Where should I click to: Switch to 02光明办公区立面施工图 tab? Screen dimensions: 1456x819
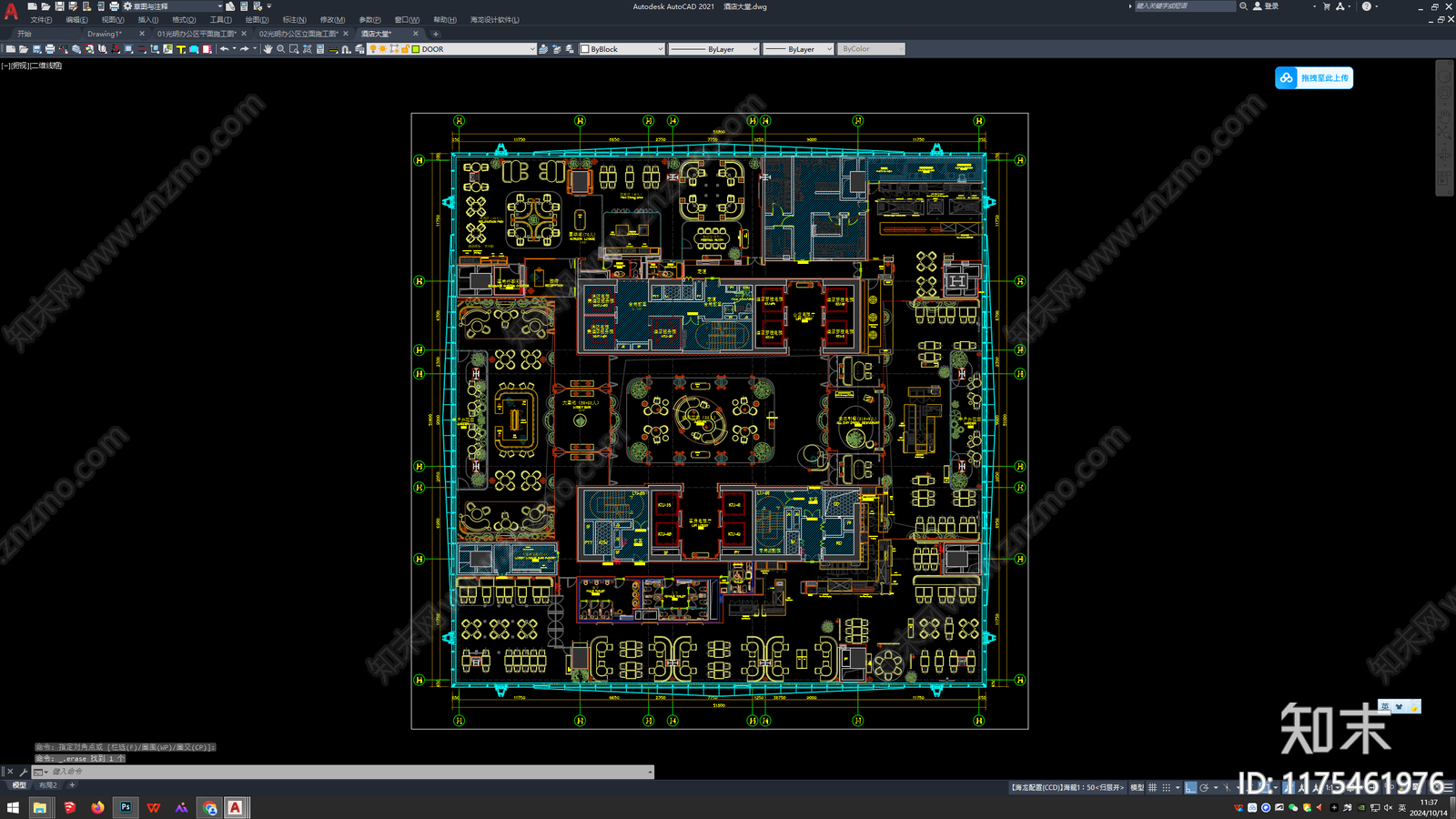pos(298,34)
